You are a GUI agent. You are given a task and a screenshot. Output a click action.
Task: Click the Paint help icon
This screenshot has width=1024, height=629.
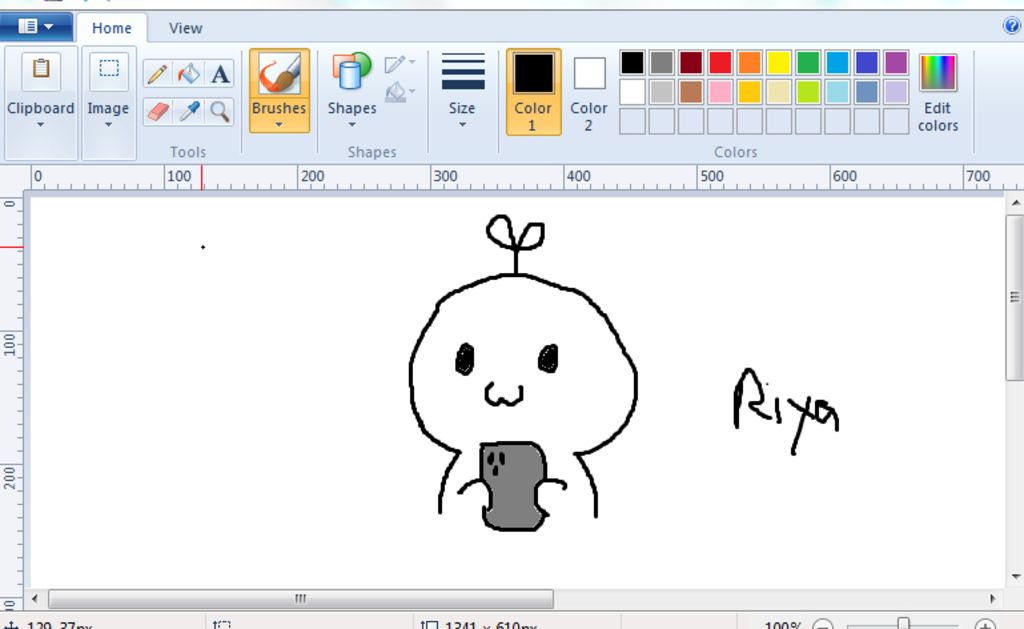(x=1012, y=26)
